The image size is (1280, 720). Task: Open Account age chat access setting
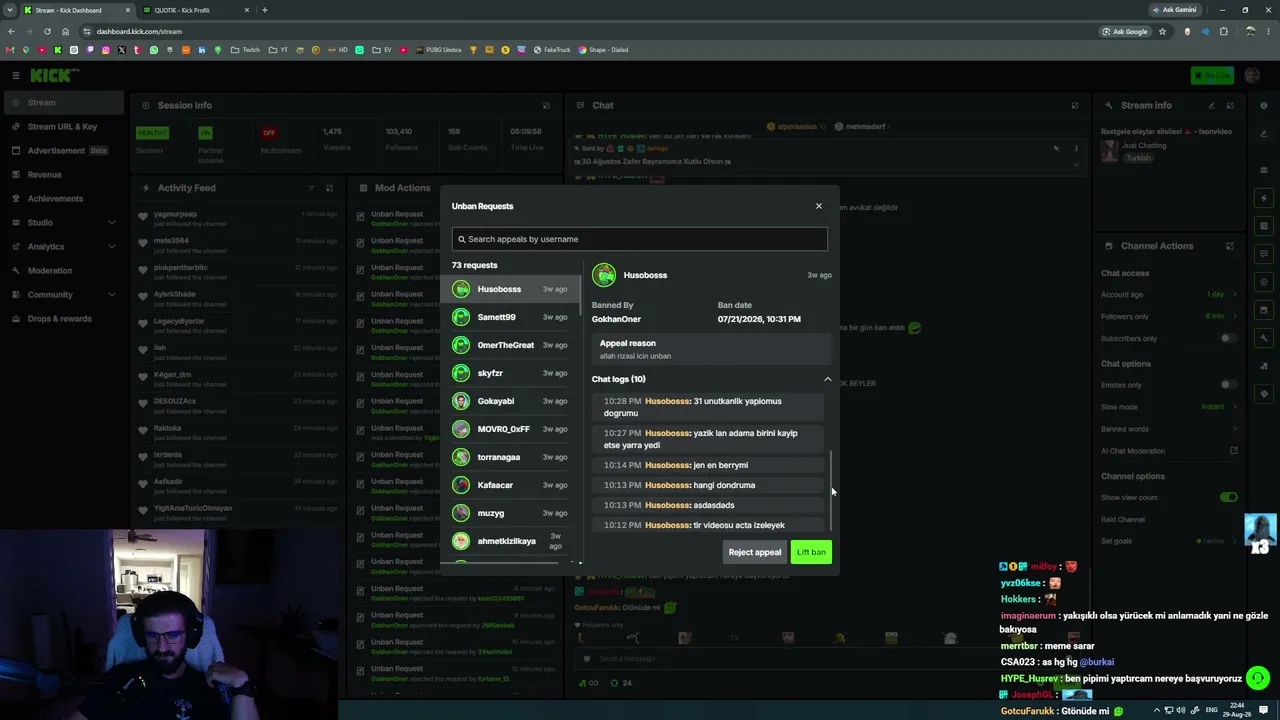click(x=1170, y=295)
